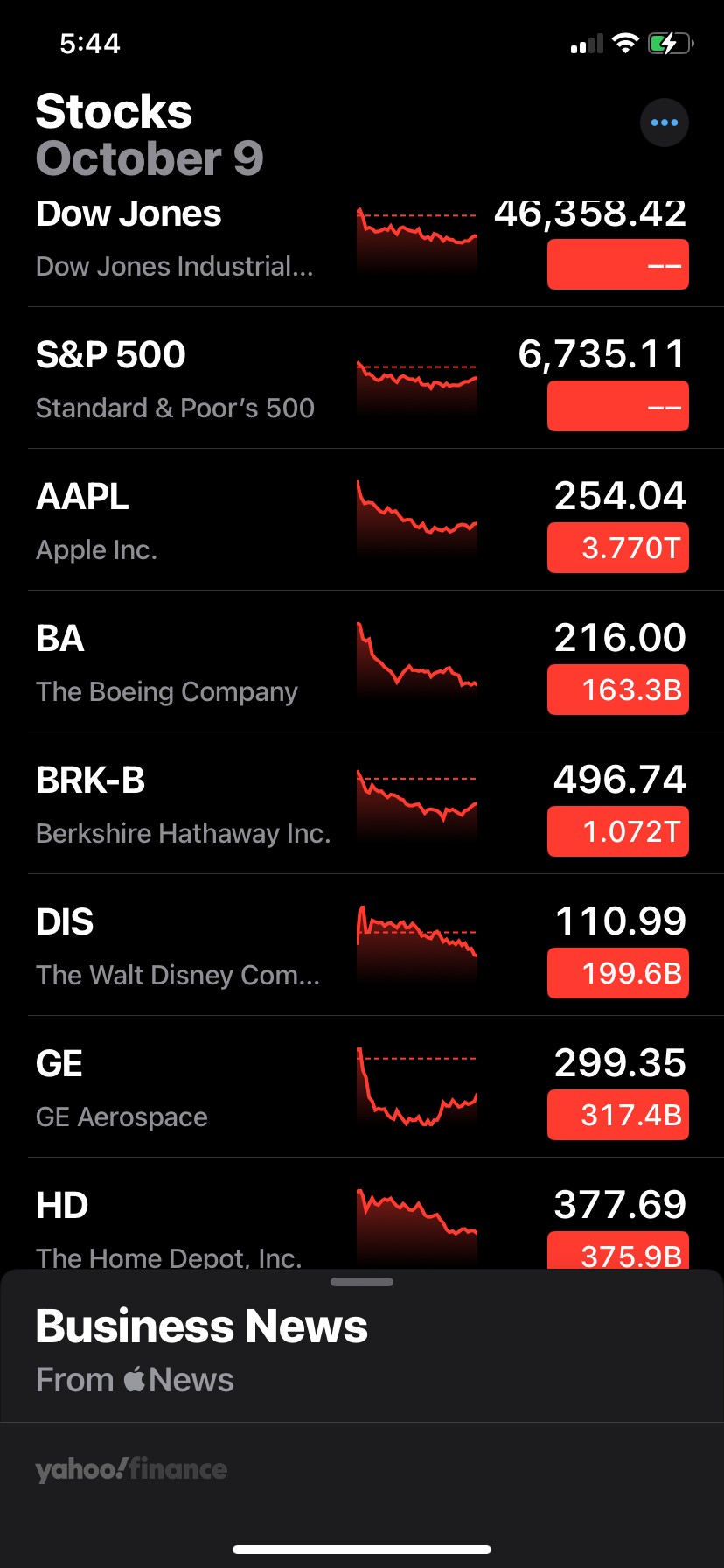Viewport: 724px width, 1568px height.
Task: Select the BA Boeing Company entry
Action: tap(175, 661)
